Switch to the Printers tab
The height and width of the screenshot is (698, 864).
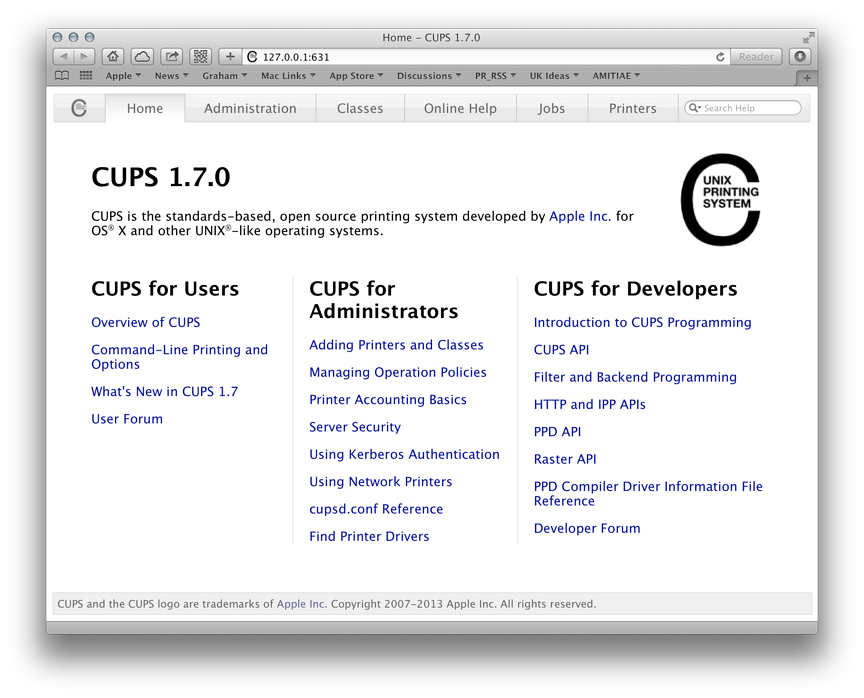pos(633,109)
